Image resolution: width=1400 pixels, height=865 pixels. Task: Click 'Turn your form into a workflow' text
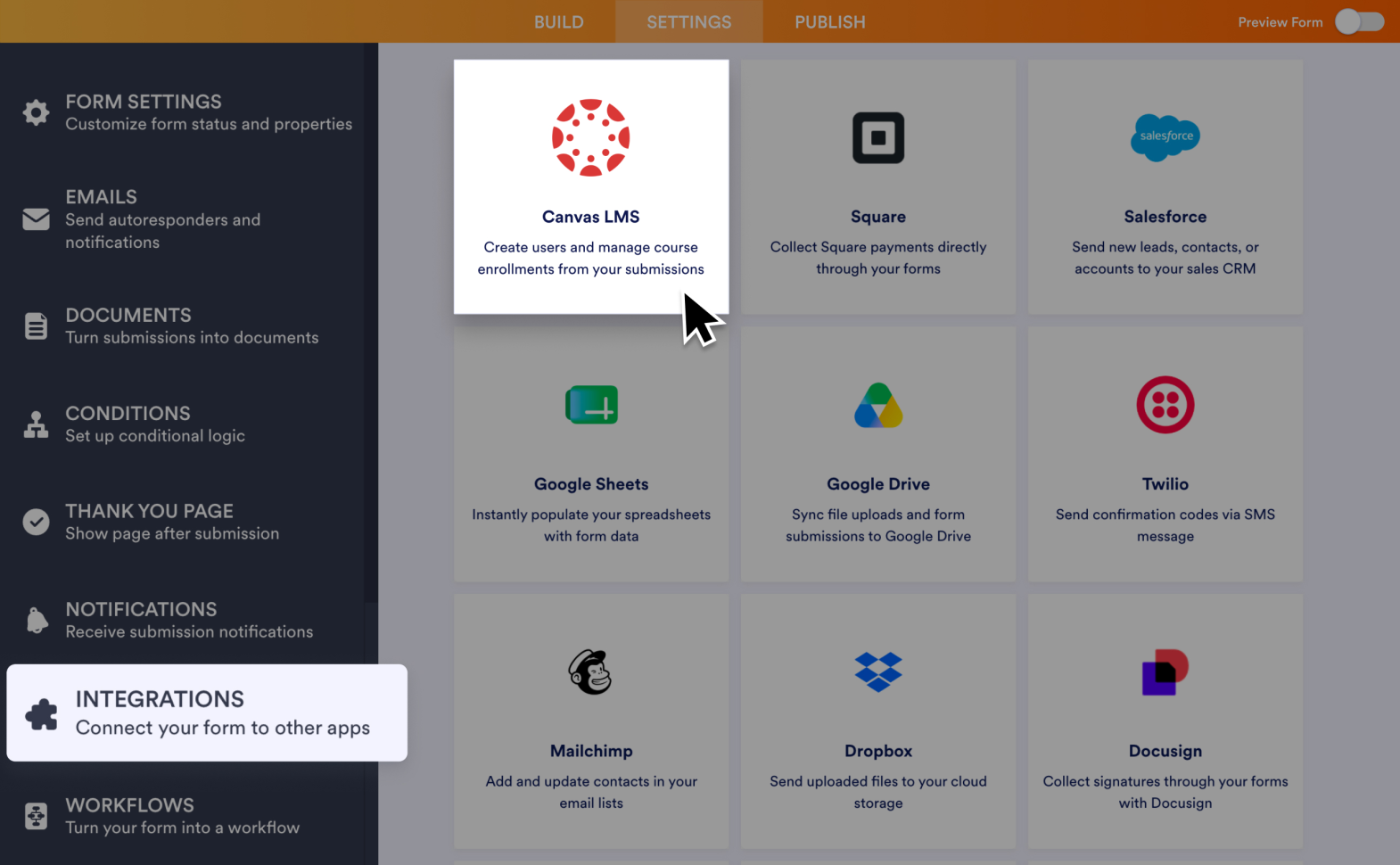click(x=182, y=828)
